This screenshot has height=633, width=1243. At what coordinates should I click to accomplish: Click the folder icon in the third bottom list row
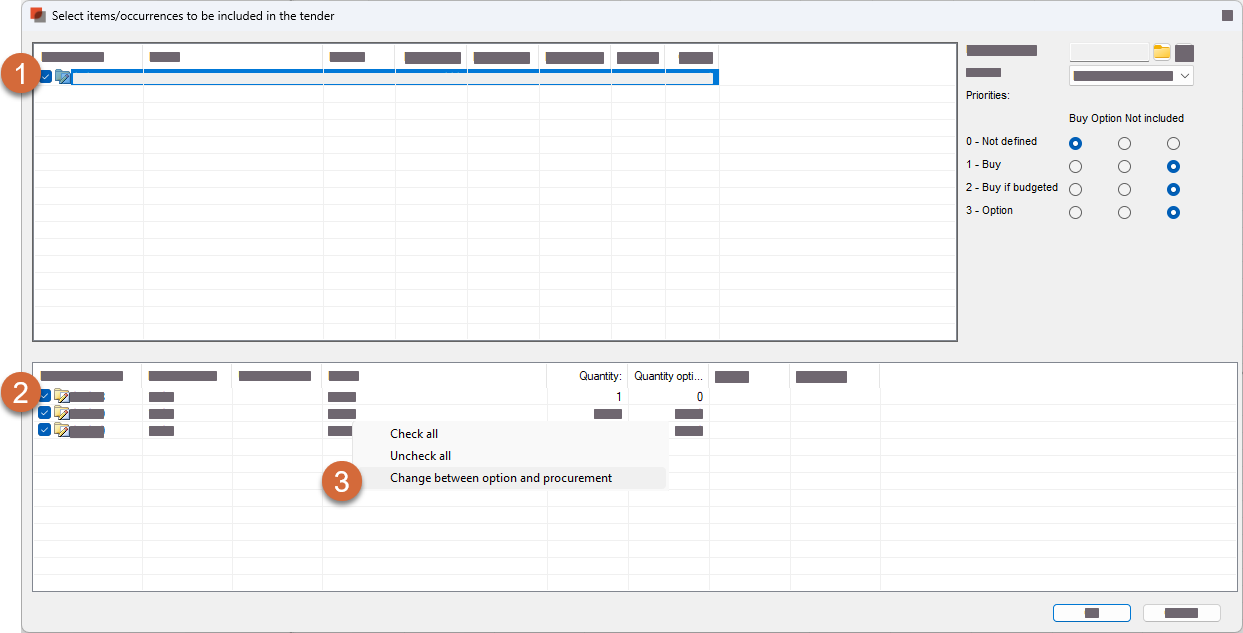click(62, 430)
